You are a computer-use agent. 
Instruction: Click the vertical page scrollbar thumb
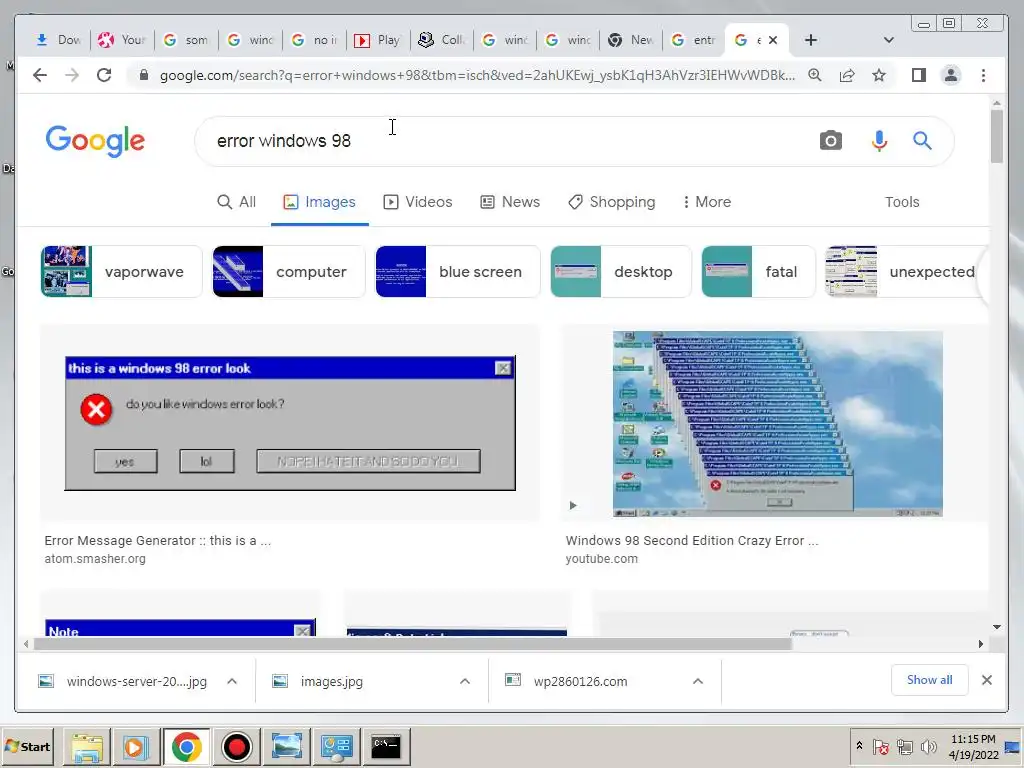click(997, 136)
